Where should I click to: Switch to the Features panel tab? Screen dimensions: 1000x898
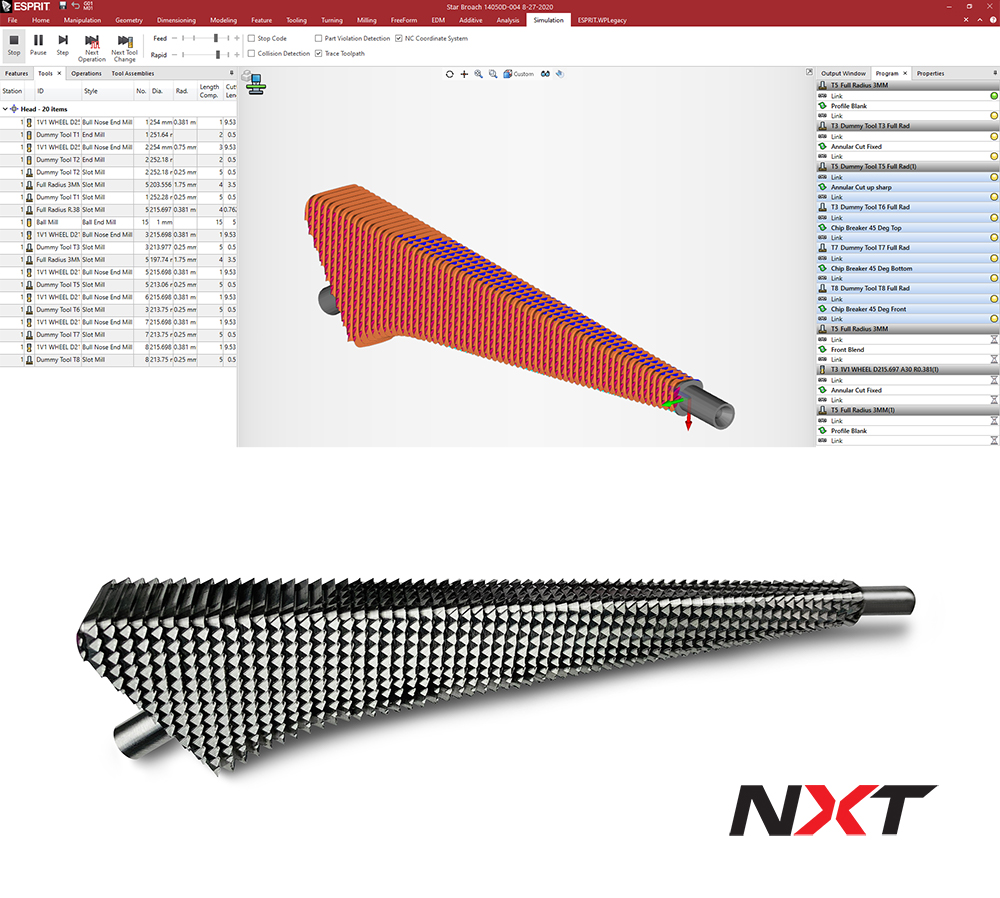pos(17,73)
